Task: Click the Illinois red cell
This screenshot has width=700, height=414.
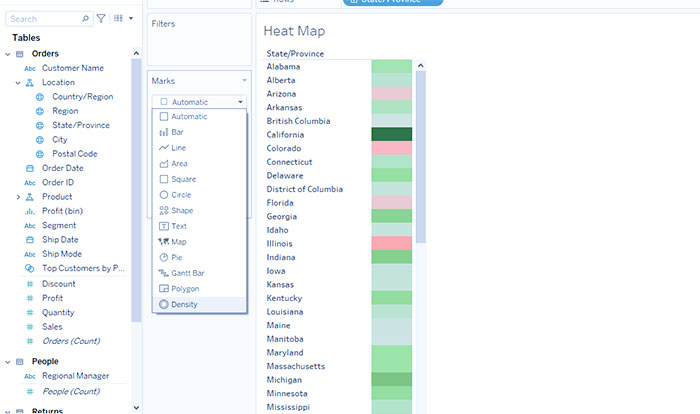Action: point(392,243)
